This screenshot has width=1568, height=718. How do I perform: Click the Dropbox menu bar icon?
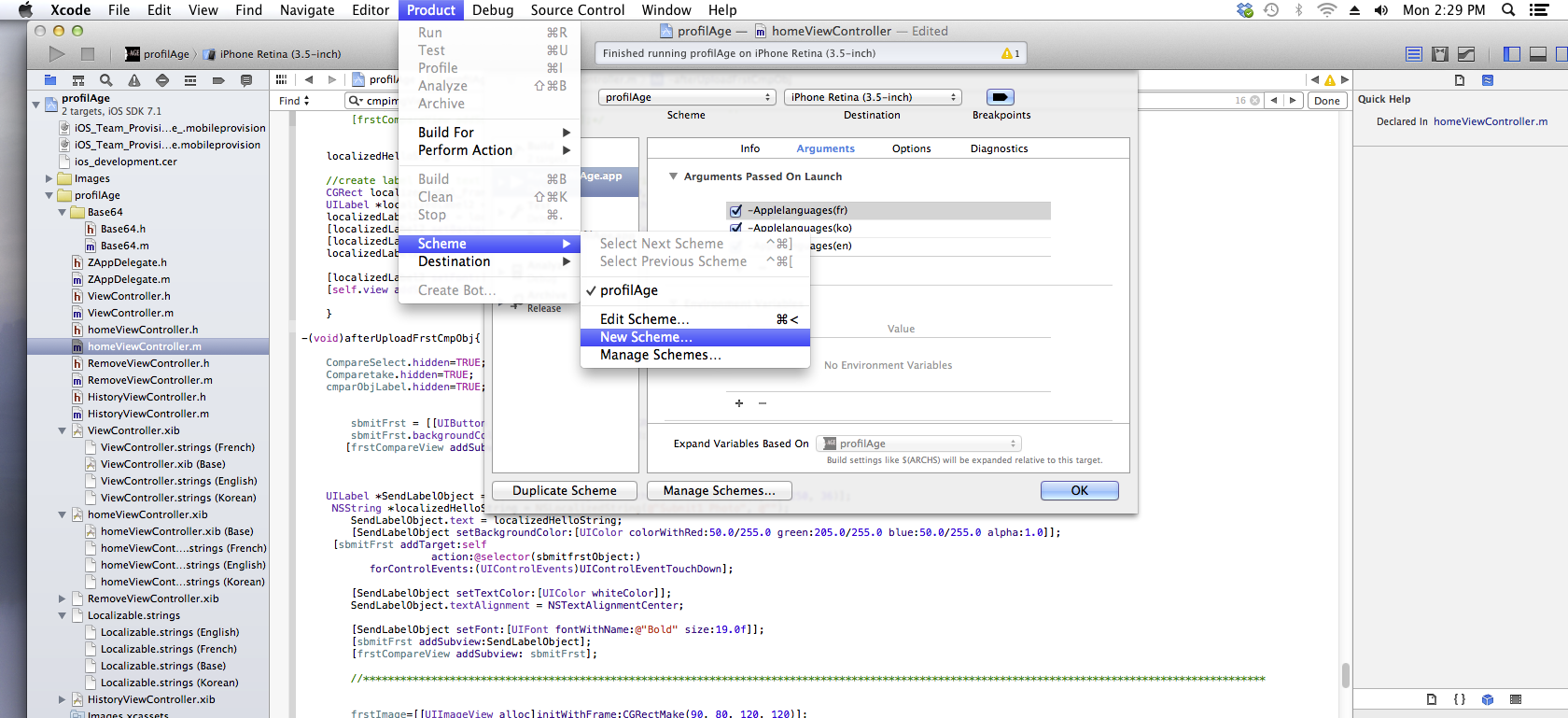pos(1245,10)
